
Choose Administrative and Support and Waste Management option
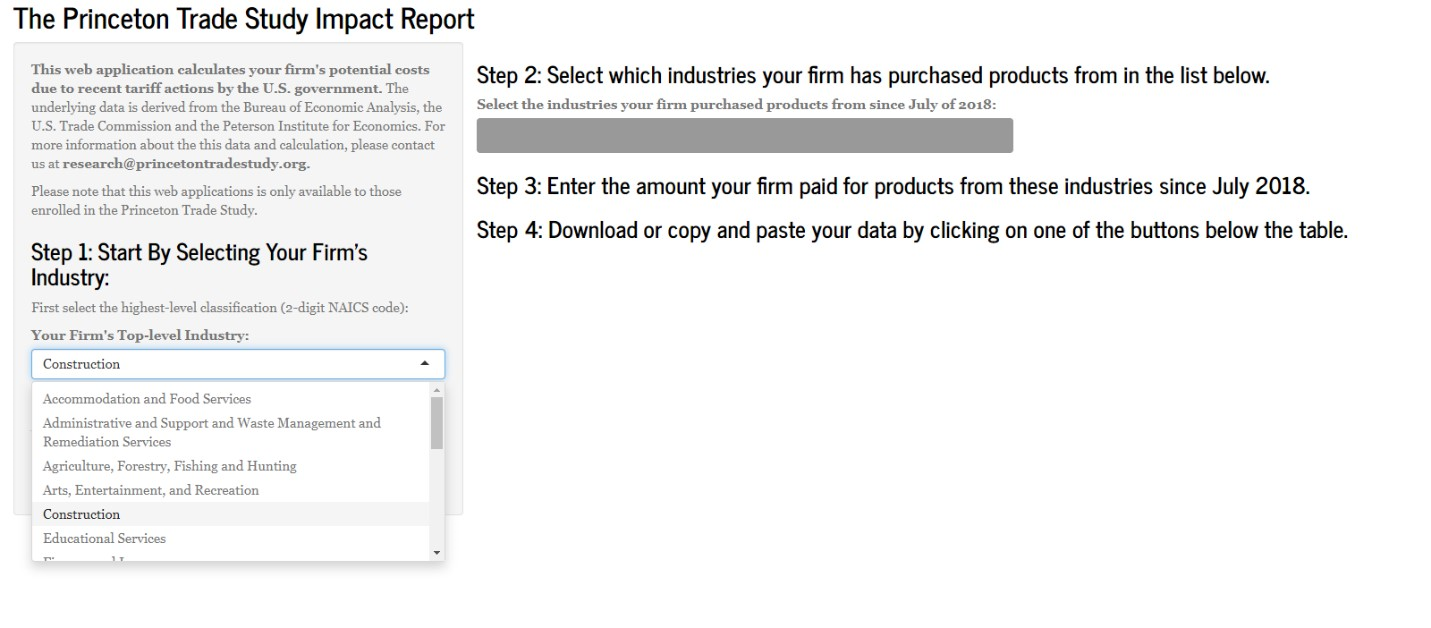[x=231, y=432]
